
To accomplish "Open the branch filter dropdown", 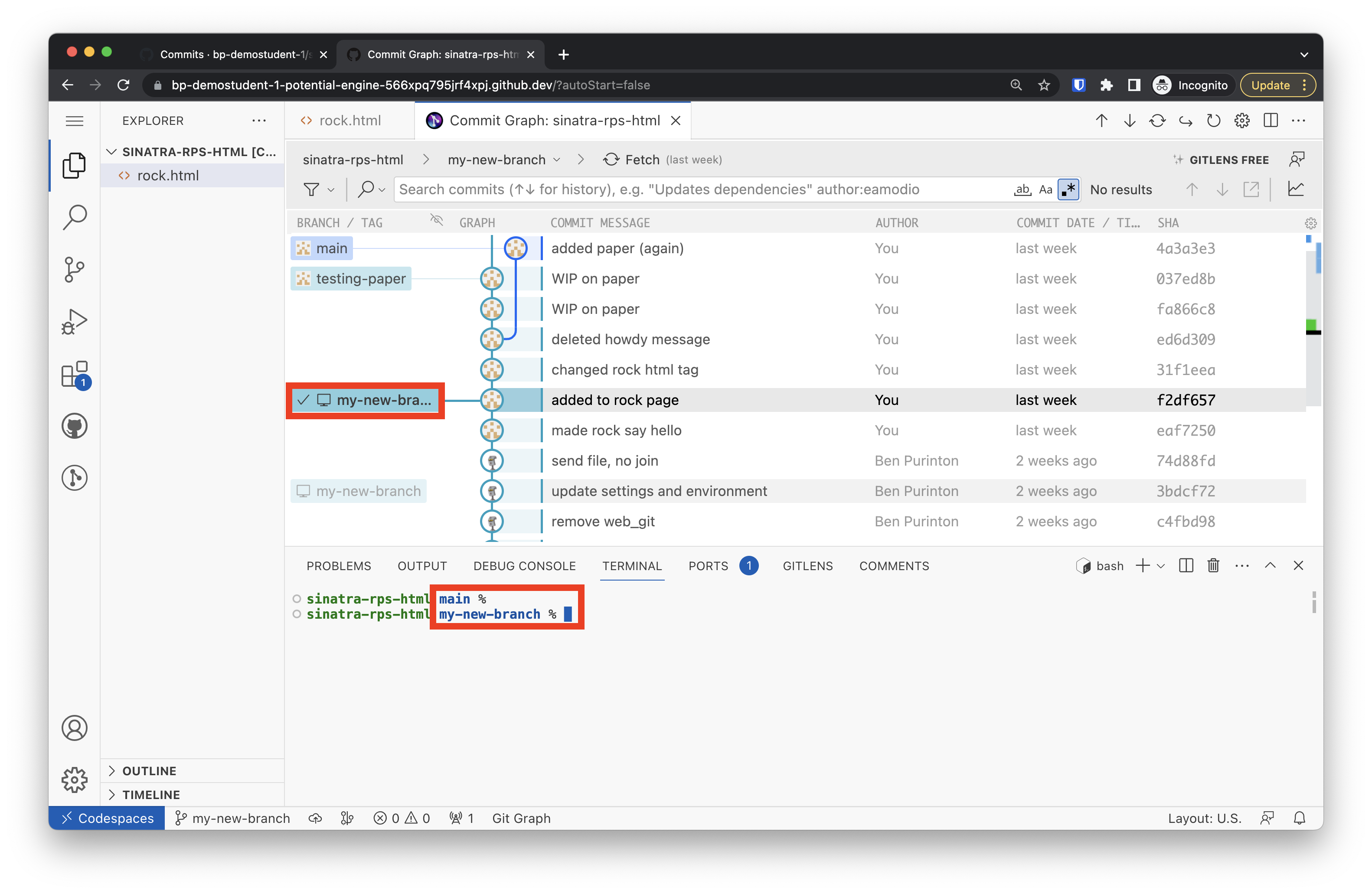I will click(x=319, y=189).
